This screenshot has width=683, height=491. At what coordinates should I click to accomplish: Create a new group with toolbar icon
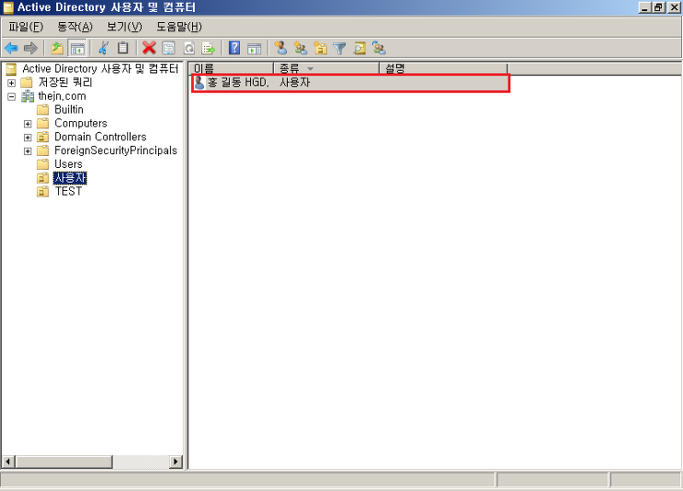[x=300, y=48]
